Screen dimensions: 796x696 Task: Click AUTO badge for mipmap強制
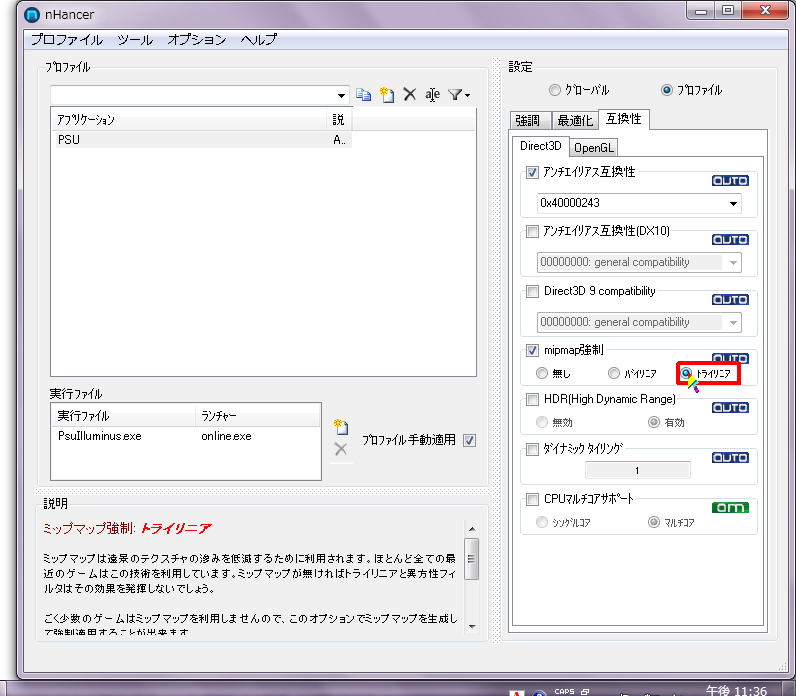point(730,358)
